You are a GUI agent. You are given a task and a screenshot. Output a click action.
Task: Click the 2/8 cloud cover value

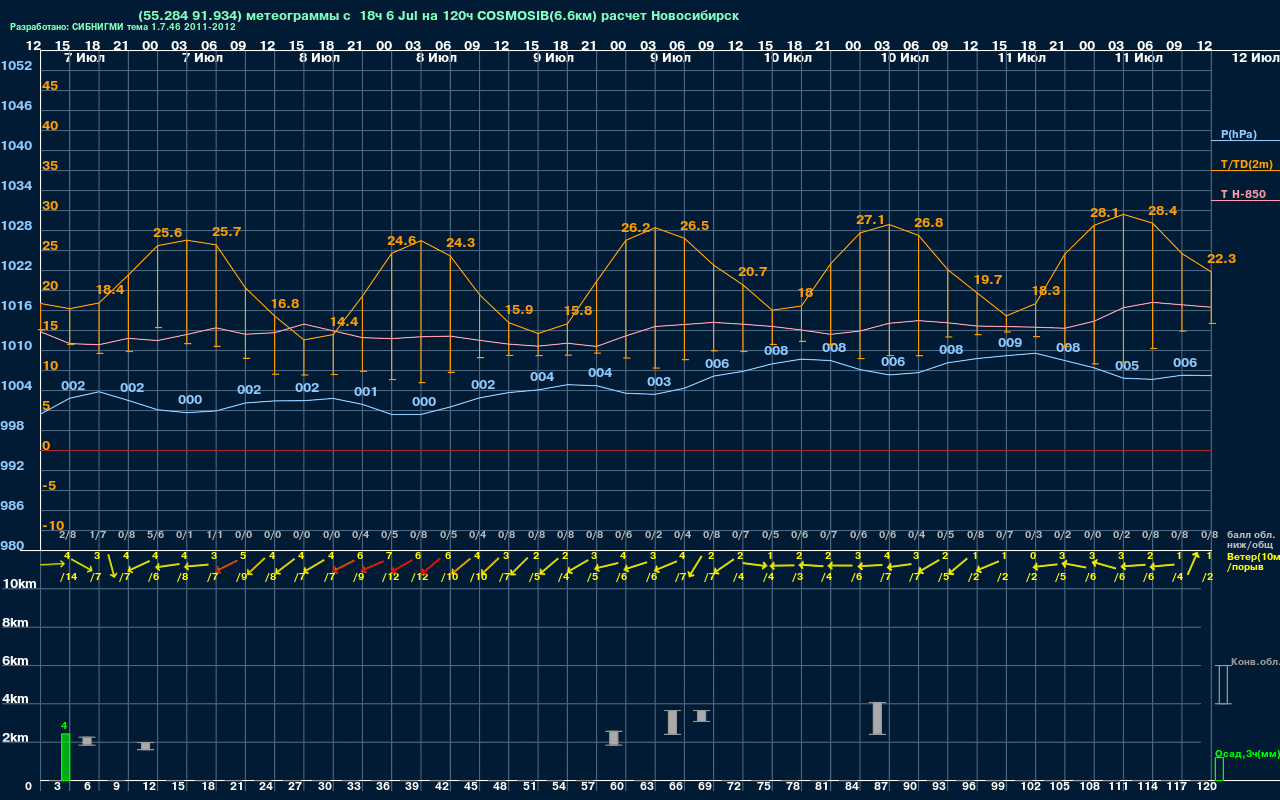pyautogui.click(x=68, y=535)
